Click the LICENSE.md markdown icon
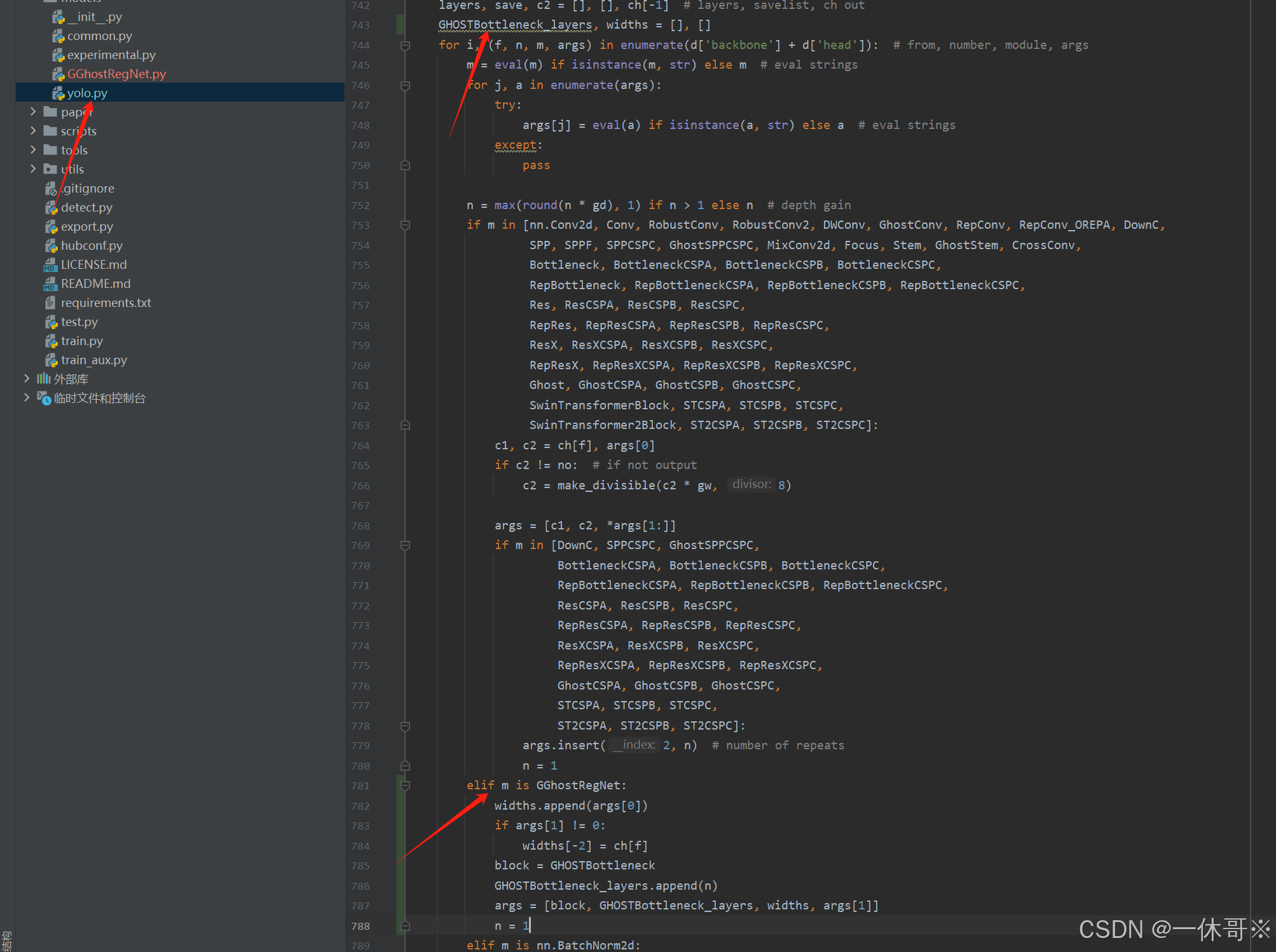1276x952 pixels. 50,265
